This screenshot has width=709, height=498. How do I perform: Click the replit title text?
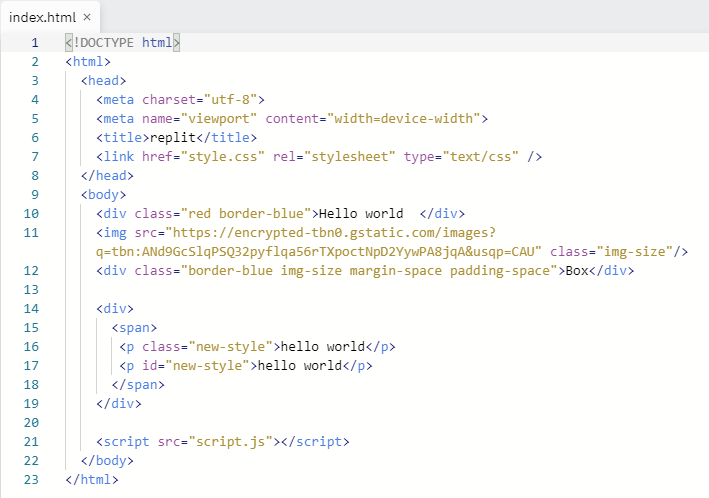(x=173, y=138)
